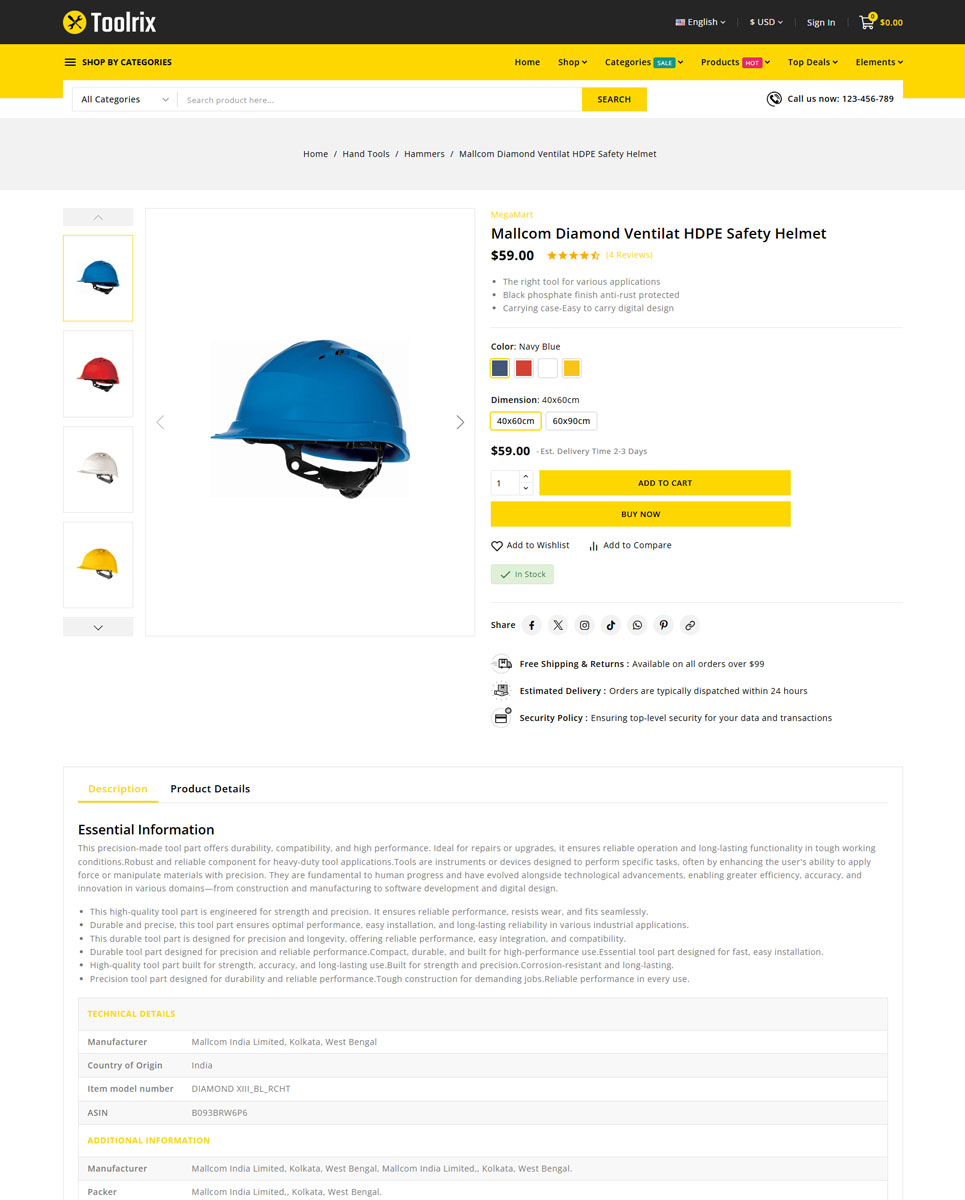Share product via Instagram icon
This screenshot has height=1200, width=965.
click(585, 625)
